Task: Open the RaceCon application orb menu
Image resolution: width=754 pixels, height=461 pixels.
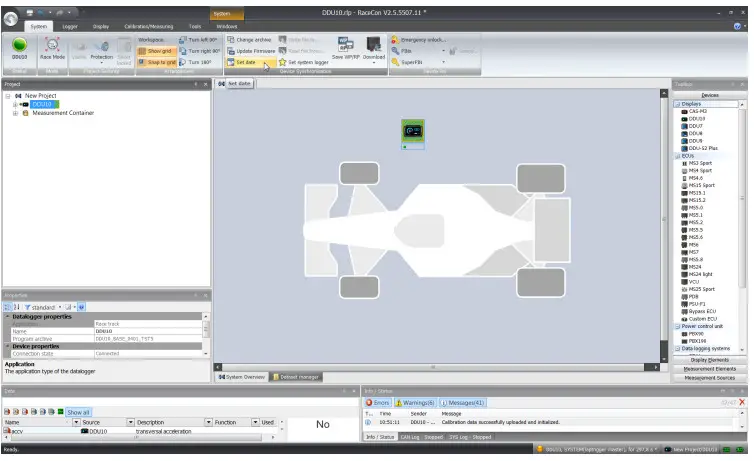Action: pyautogui.click(x=11, y=19)
